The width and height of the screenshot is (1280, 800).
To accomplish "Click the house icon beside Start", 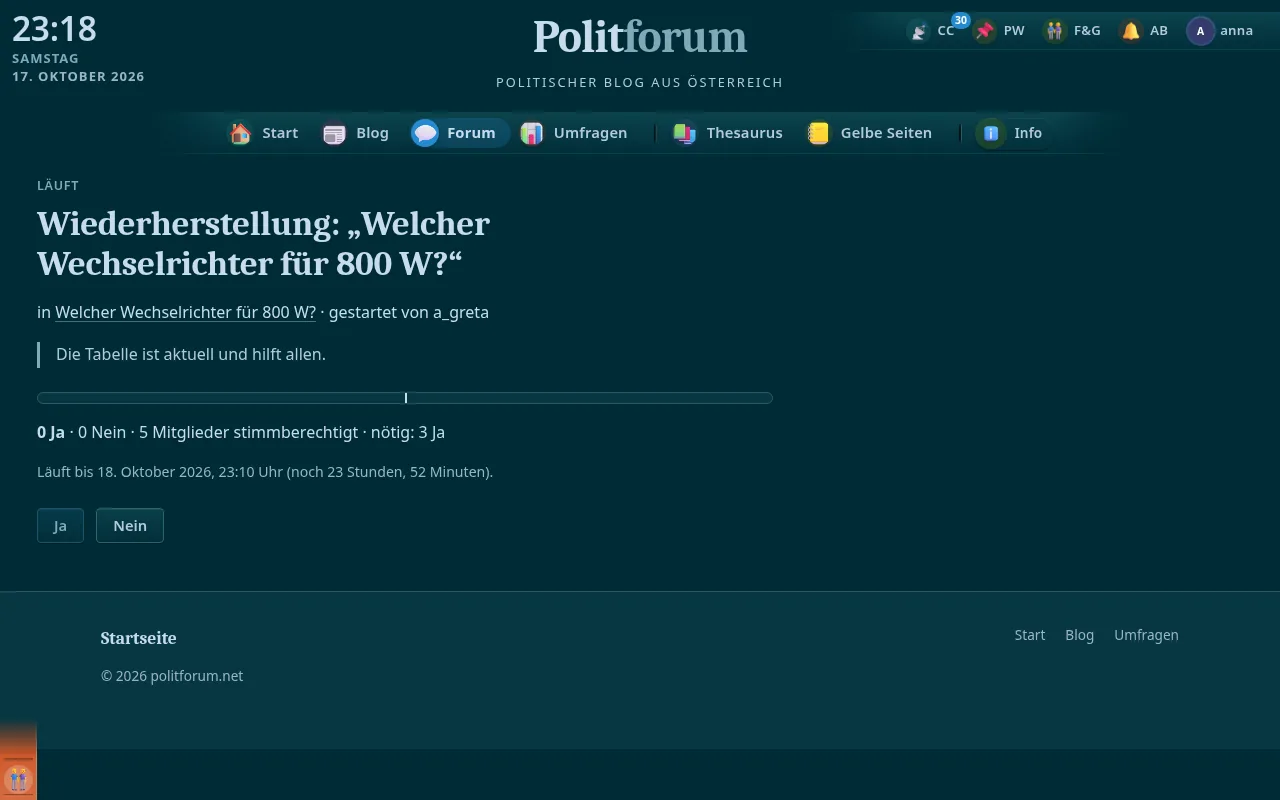I will pos(240,133).
